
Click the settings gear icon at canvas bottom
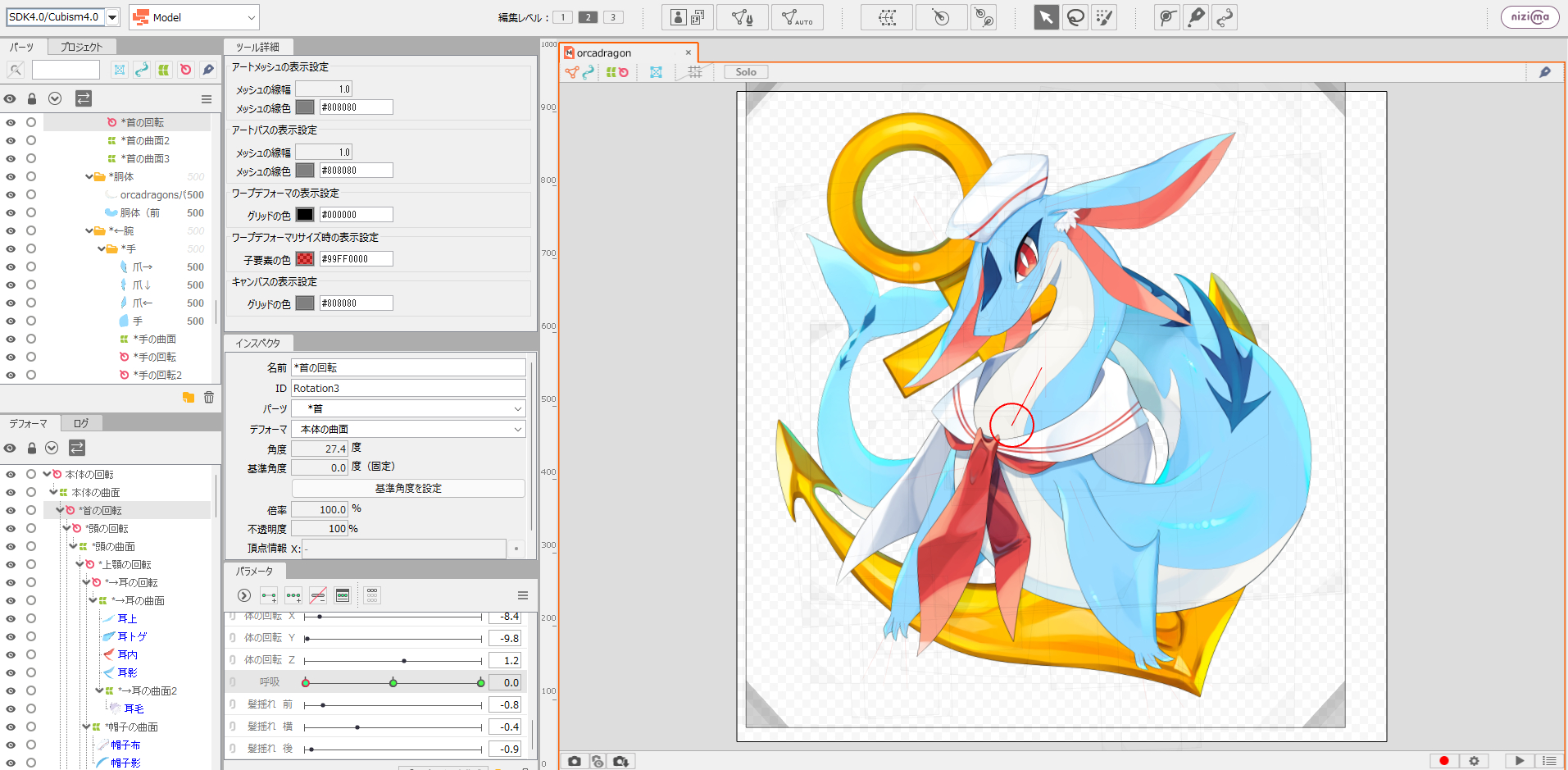1474,761
